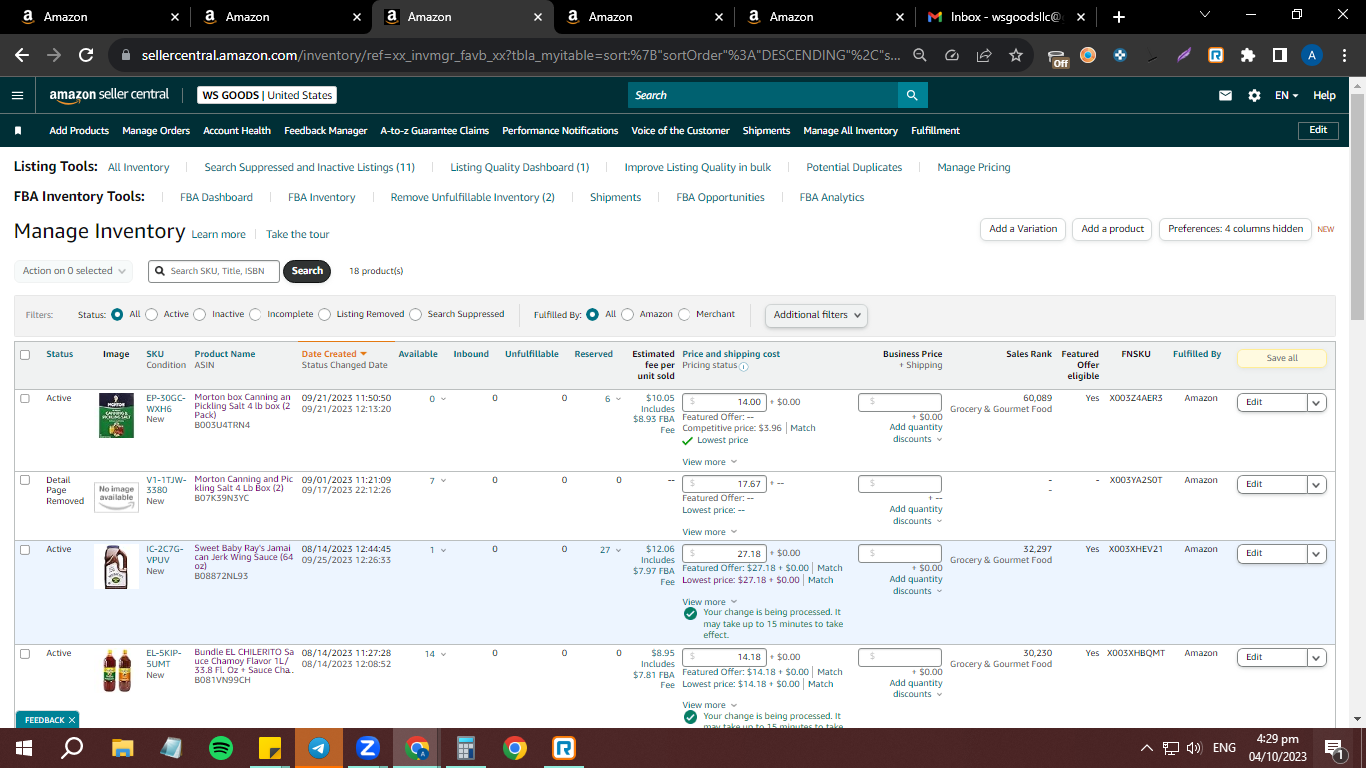
Task: Open Edit dropdown arrow for Morton box row
Action: point(1317,402)
